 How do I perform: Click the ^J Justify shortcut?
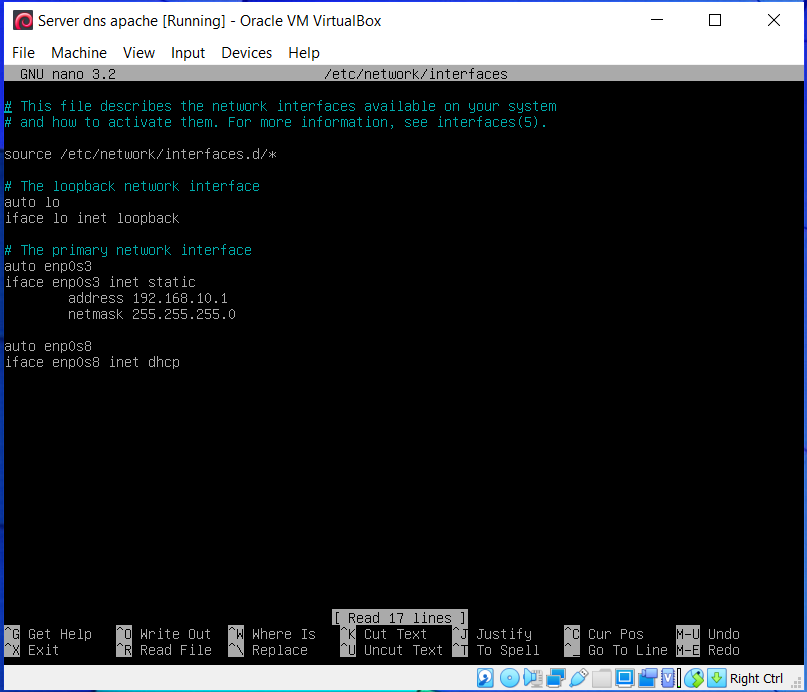pyautogui.click(x=493, y=634)
